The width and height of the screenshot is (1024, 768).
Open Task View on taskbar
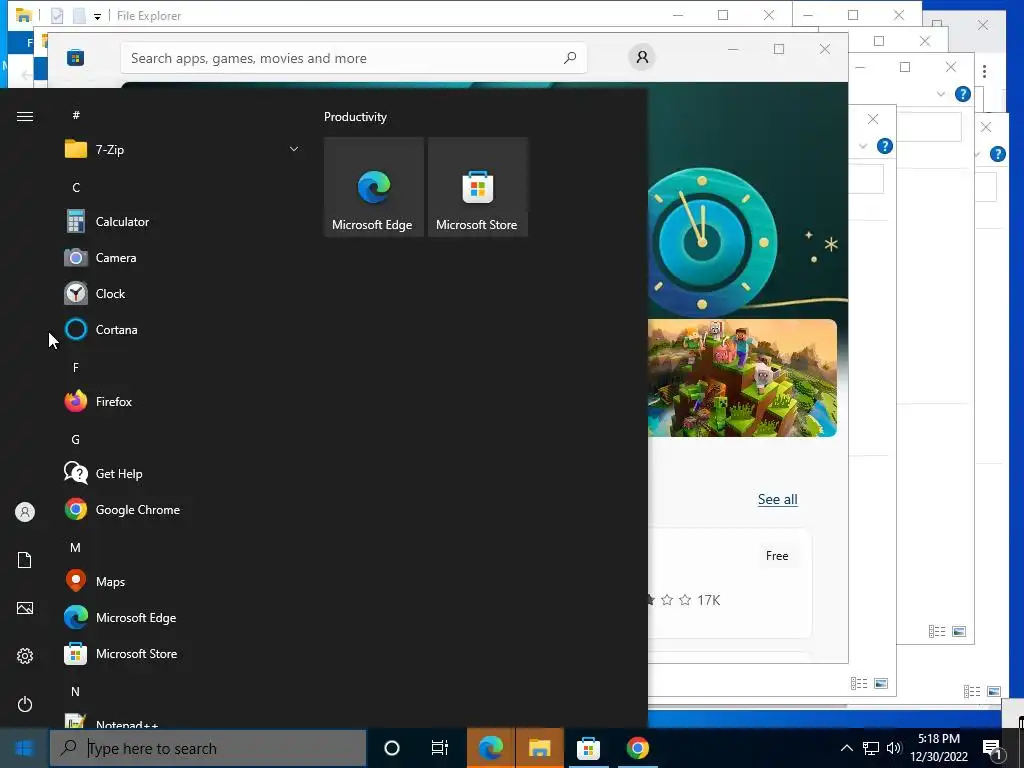point(440,748)
